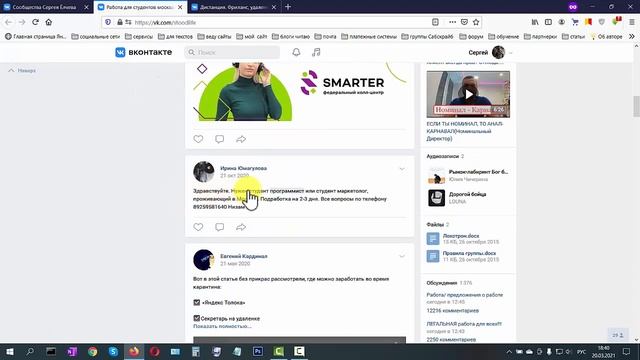Open discussion ЛЕГАЛЬНАЯ работа для всех
This screenshot has width=640, height=360.
tap(464, 324)
